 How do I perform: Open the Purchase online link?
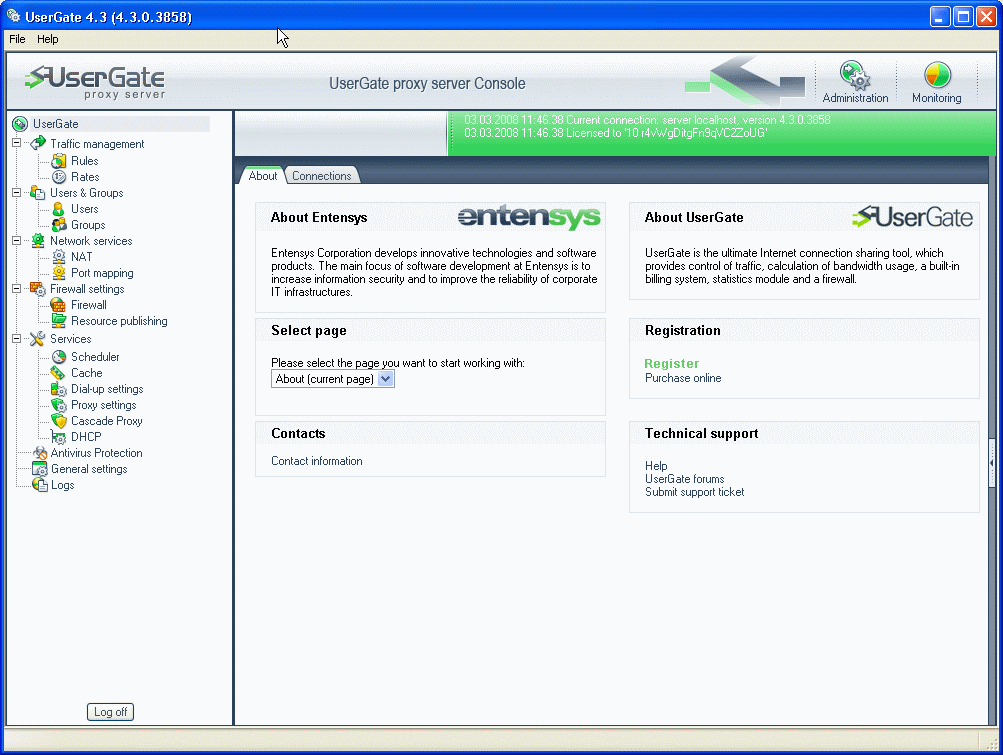(683, 378)
